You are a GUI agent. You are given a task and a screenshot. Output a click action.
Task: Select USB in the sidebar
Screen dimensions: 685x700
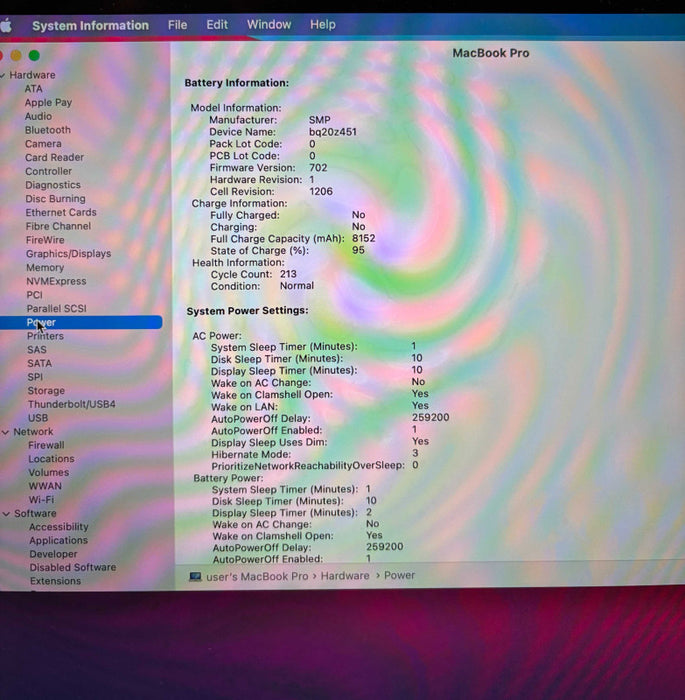click(x=38, y=418)
